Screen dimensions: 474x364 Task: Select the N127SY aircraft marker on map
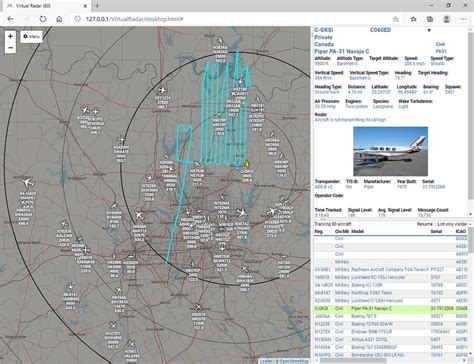(x=113, y=325)
